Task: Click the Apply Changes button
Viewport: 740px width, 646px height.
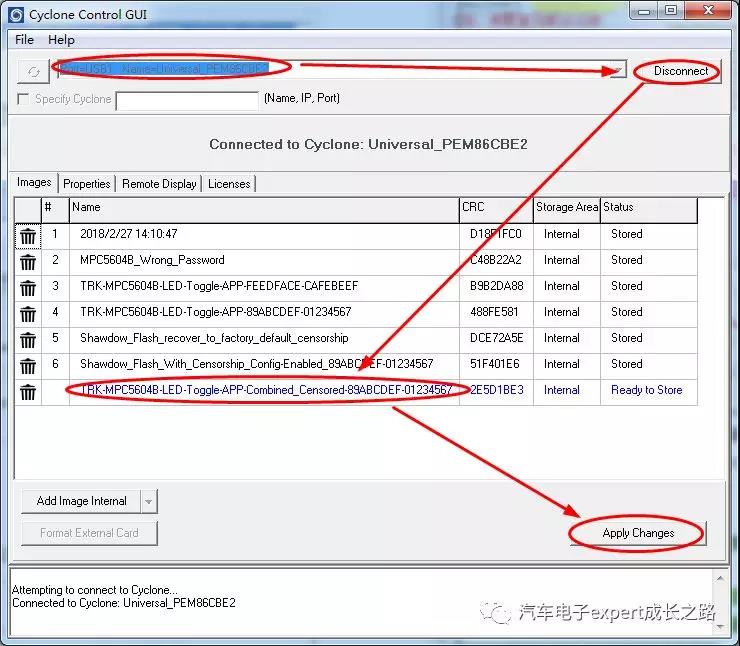Action: [638, 533]
